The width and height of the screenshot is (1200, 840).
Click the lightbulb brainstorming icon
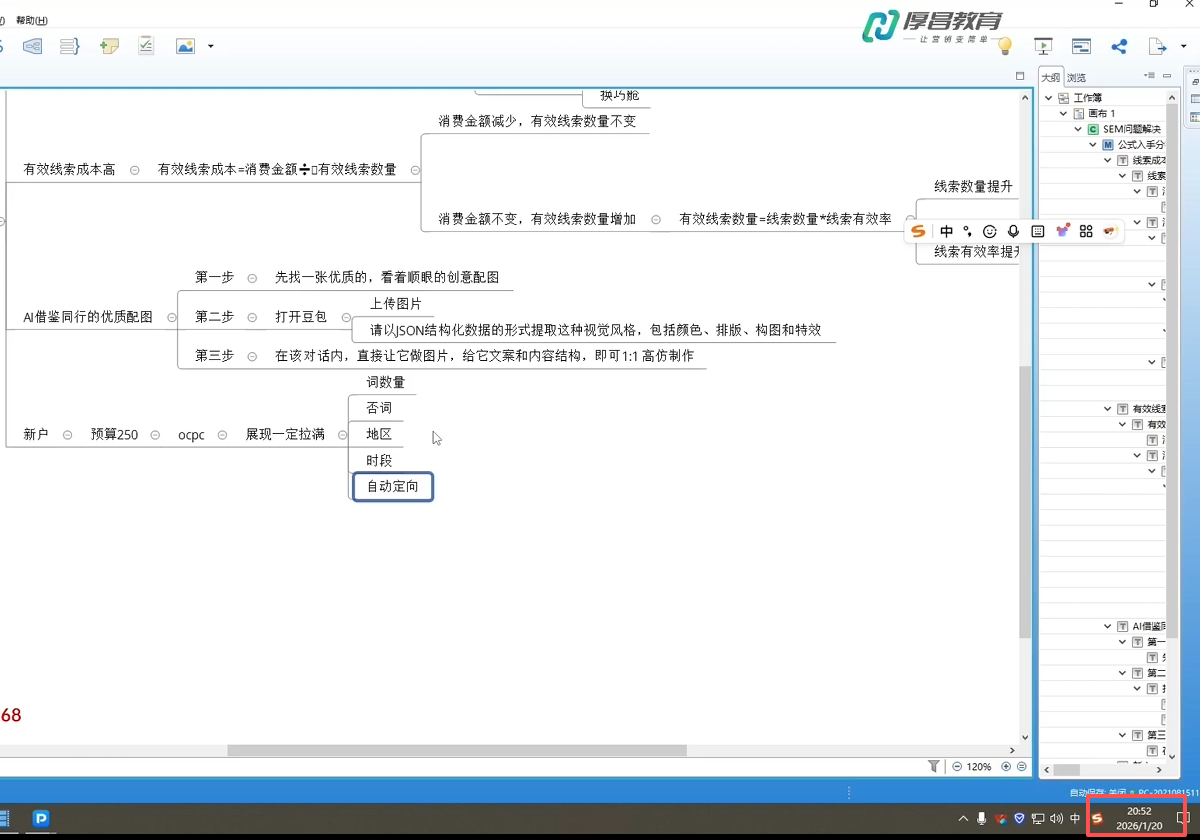1005,46
